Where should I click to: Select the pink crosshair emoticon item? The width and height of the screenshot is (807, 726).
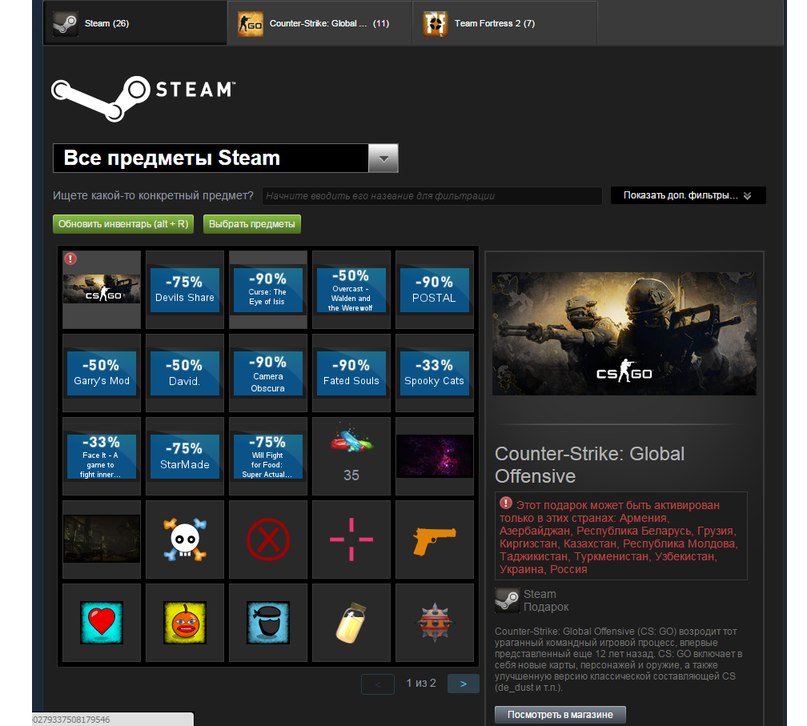point(351,539)
